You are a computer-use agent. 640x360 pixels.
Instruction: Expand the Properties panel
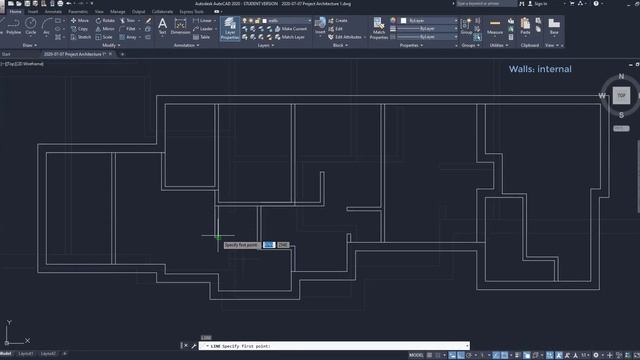tap(411, 45)
